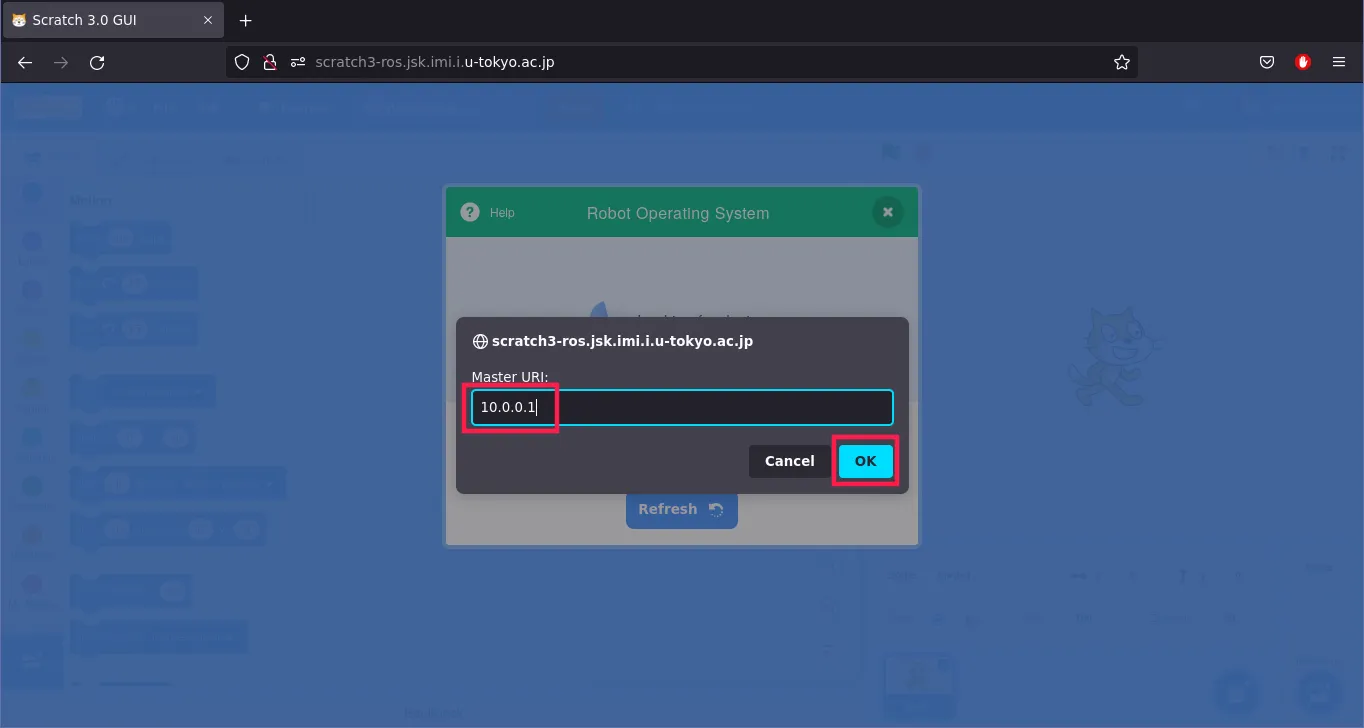Open Help in the ROS dialog
1364x728 pixels.
pyautogui.click(x=488, y=212)
